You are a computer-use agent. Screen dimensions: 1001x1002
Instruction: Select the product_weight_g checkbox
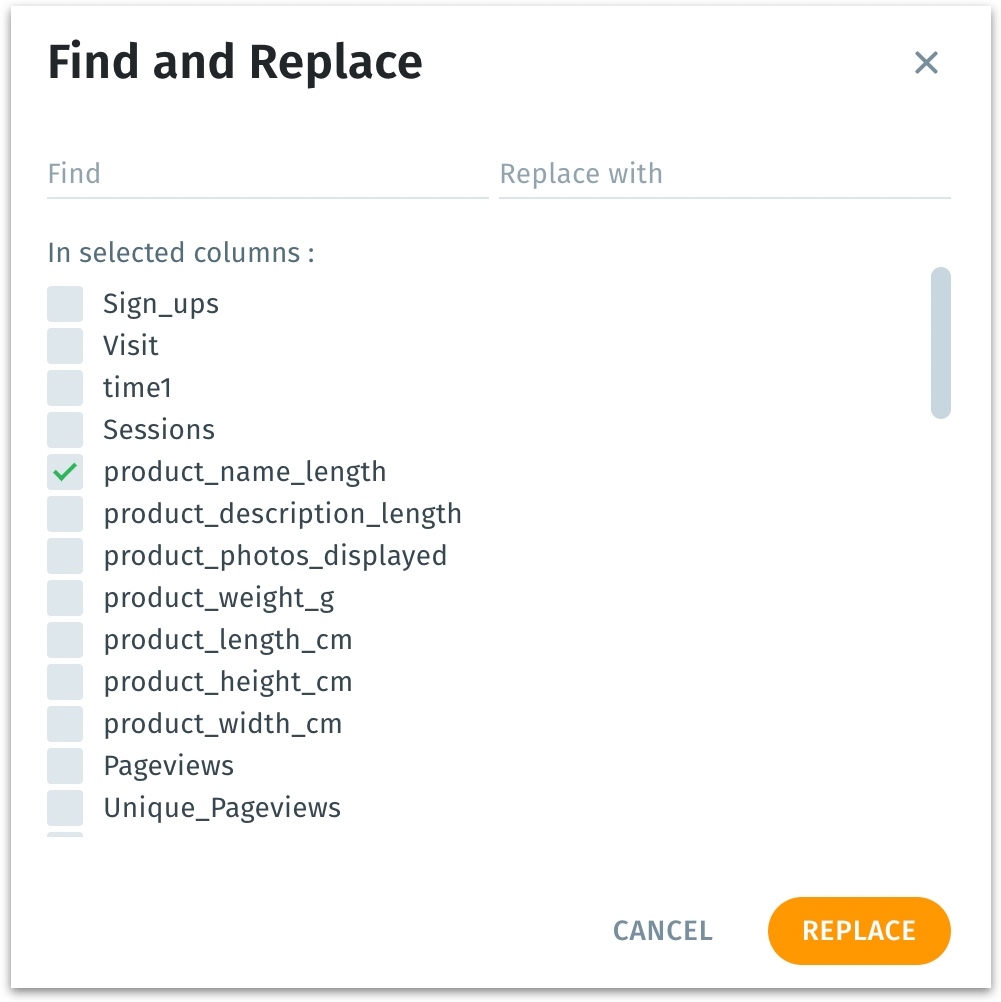65,598
